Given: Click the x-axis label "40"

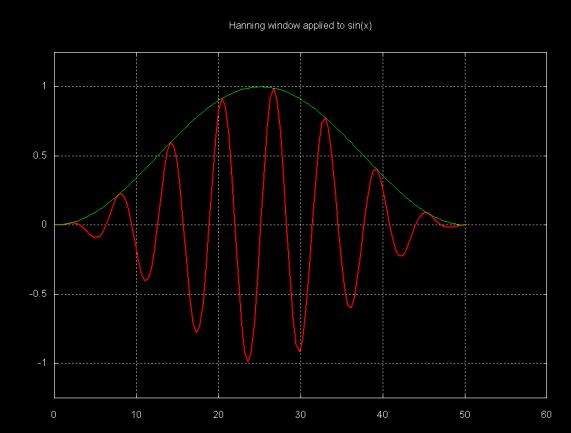Looking at the screenshot, I should (382, 415).
